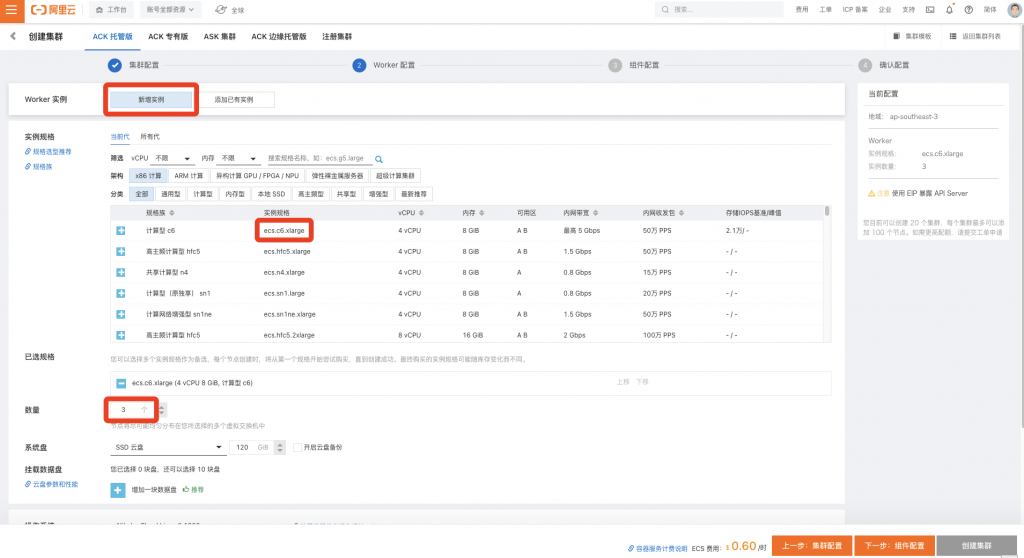The width and height of the screenshot is (1024, 558).
Task: Adjust the system disk size stepper
Action: click(x=280, y=448)
